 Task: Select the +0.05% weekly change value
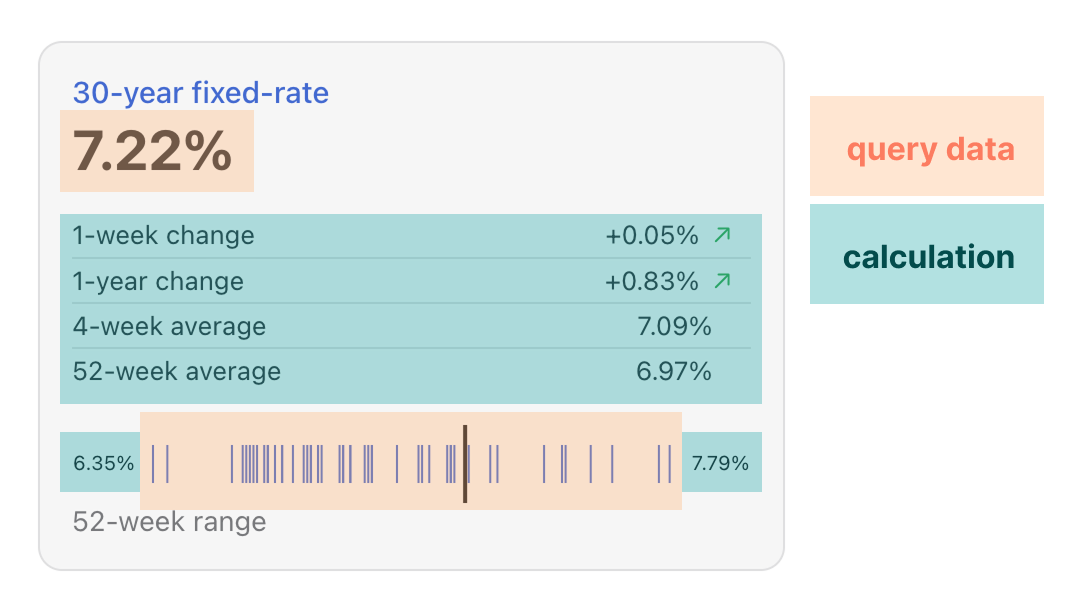(651, 236)
